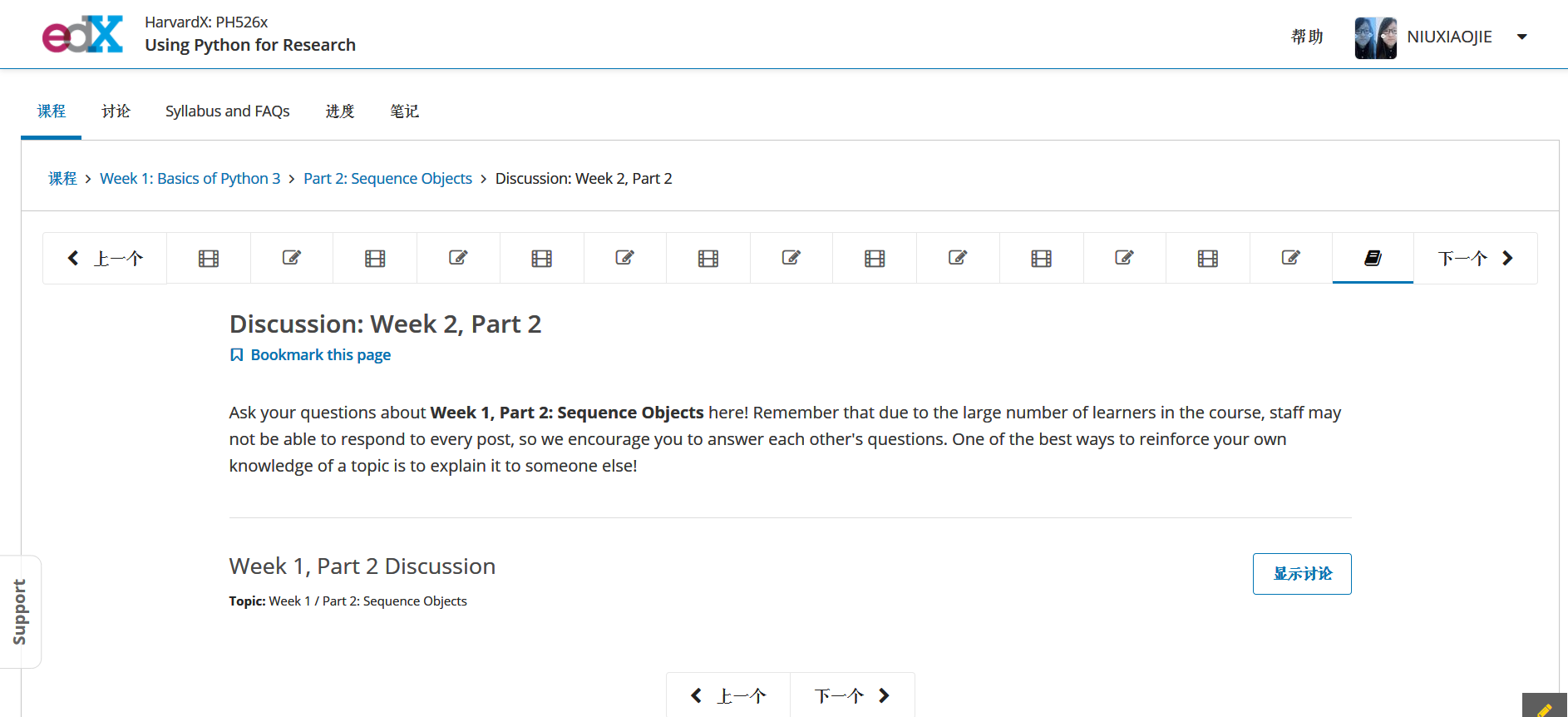The height and width of the screenshot is (717, 1568).
Task: Select the last video unit icon in sequence
Action: point(1208,259)
